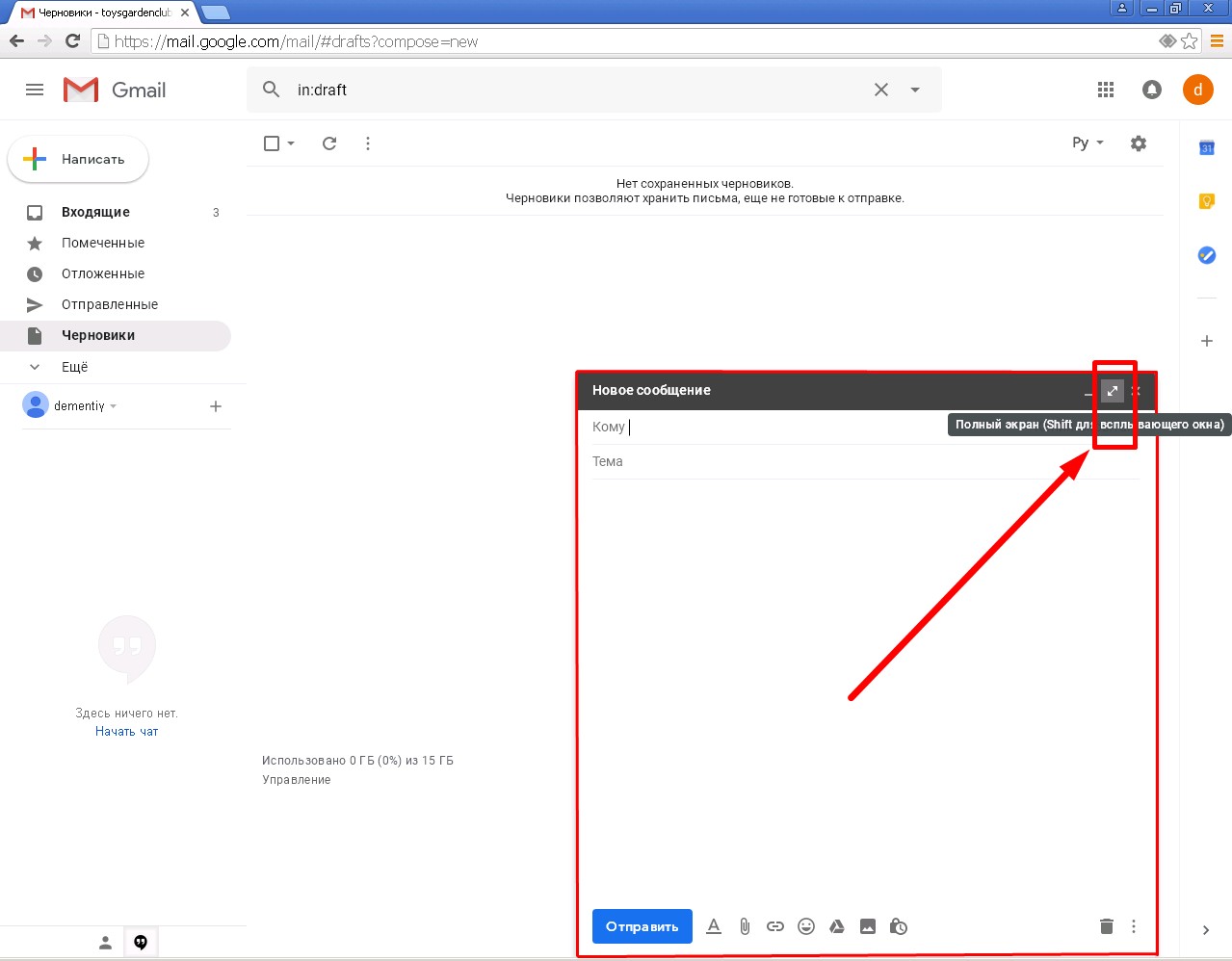The image size is (1232, 961).
Task: Refresh the drafts list
Action: (x=329, y=143)
